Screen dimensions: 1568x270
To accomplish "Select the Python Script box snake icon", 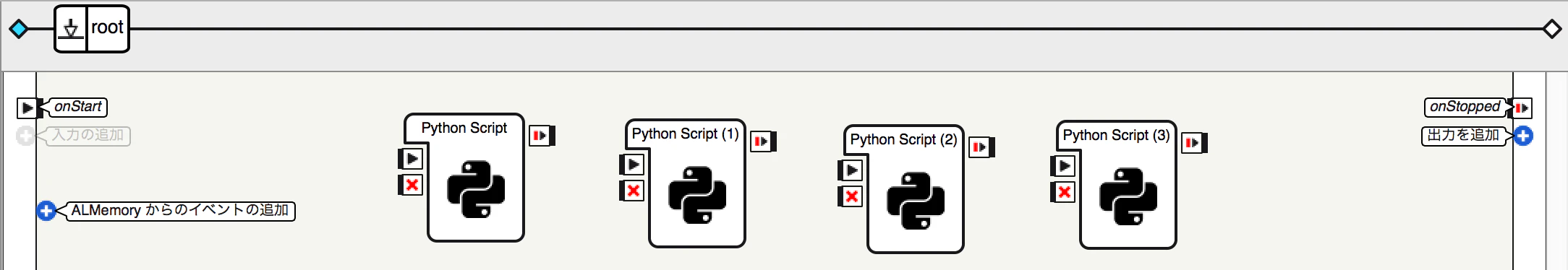I will pos(476,189).
